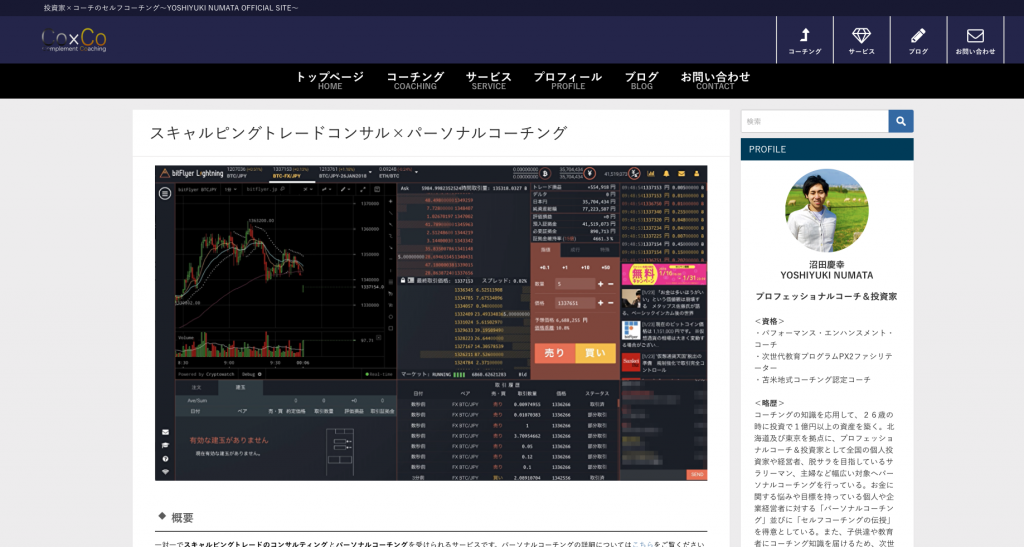
Task: Open お問い合わせ CONTACT navigation item
Action: (715, 80)
